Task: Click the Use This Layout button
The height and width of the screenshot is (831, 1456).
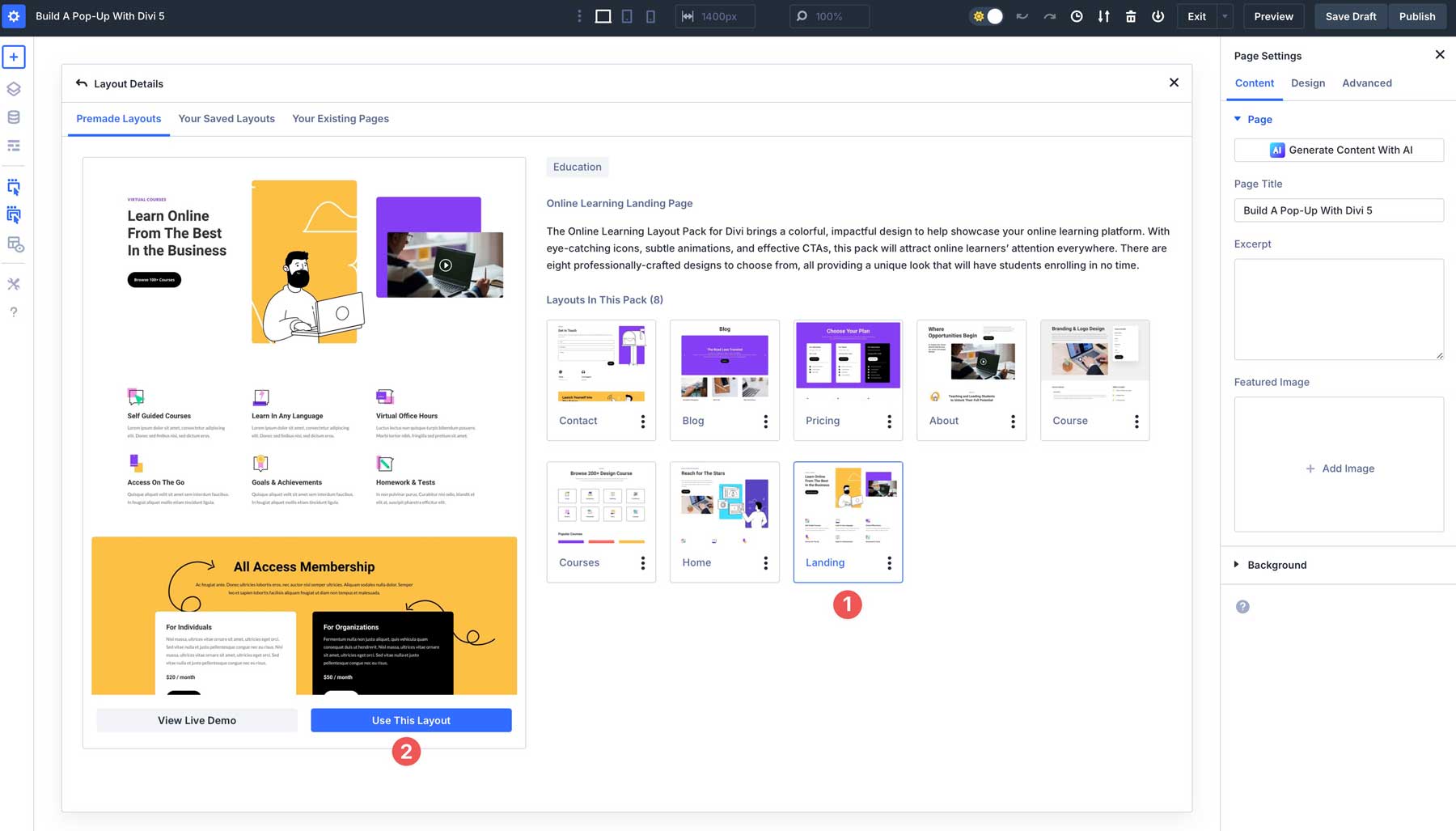Action: (411, 720)
